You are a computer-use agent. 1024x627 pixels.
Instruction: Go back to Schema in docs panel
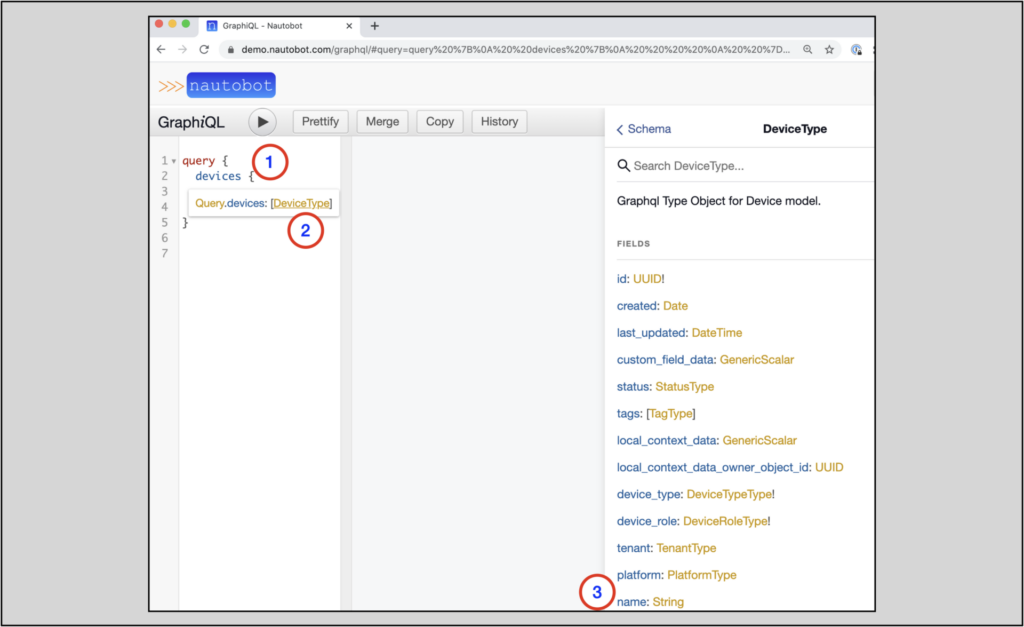pyautogui.click(x=644, y=129)
